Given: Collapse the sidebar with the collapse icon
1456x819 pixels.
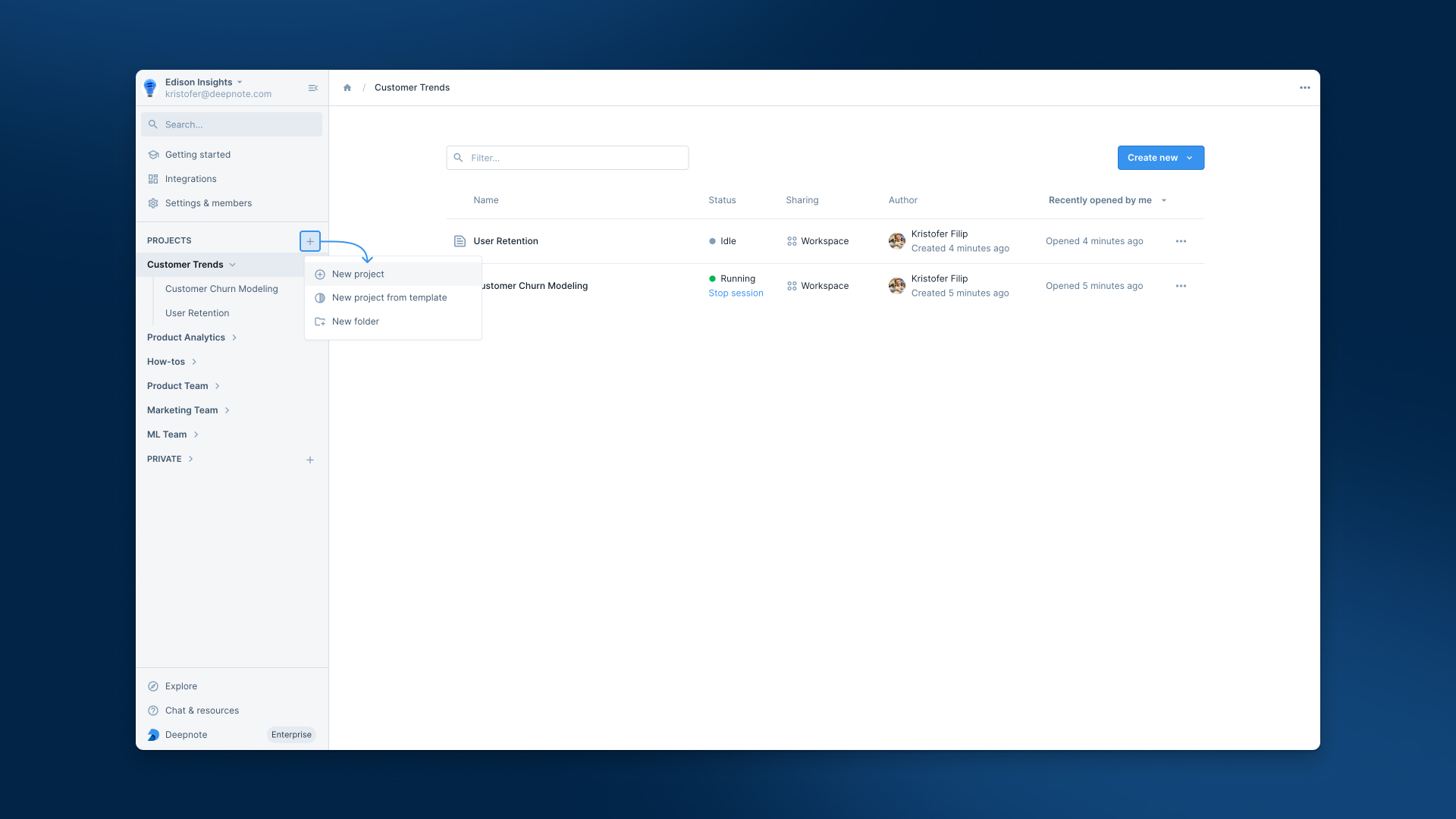Looking at the screenshot, I should (x=312, y=88).
